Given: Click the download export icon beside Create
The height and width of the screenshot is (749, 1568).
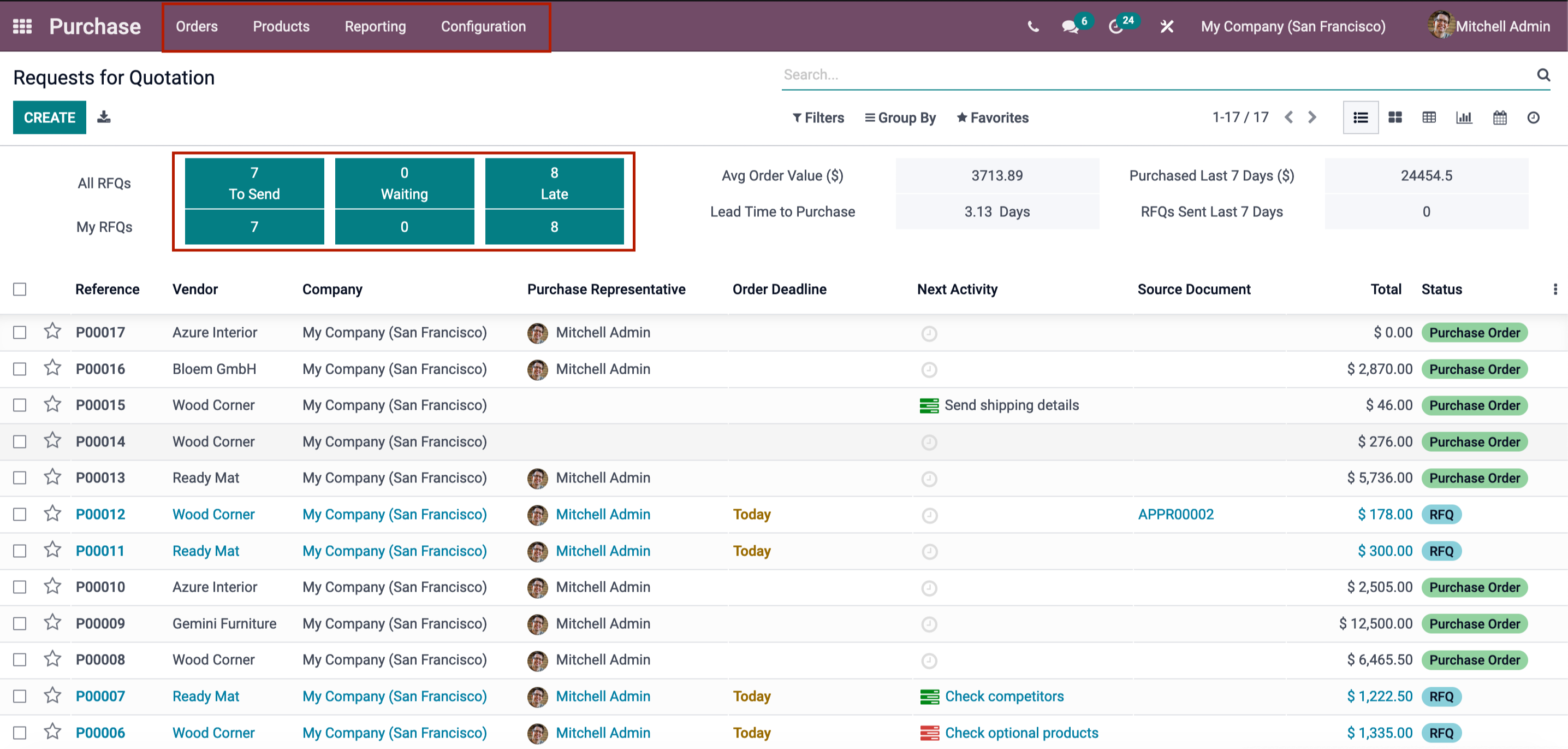Looking at the screenshot, I should pyautogui.click(x=104, y=117).
